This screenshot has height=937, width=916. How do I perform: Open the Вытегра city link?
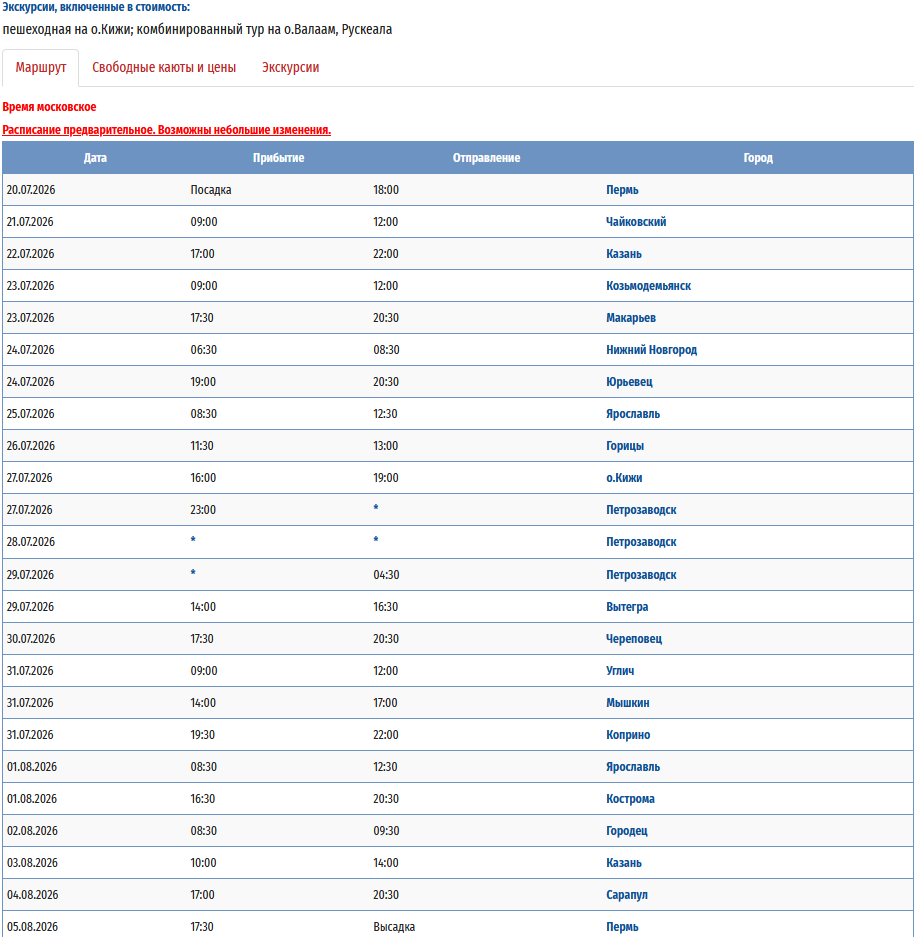pos(627,607)
